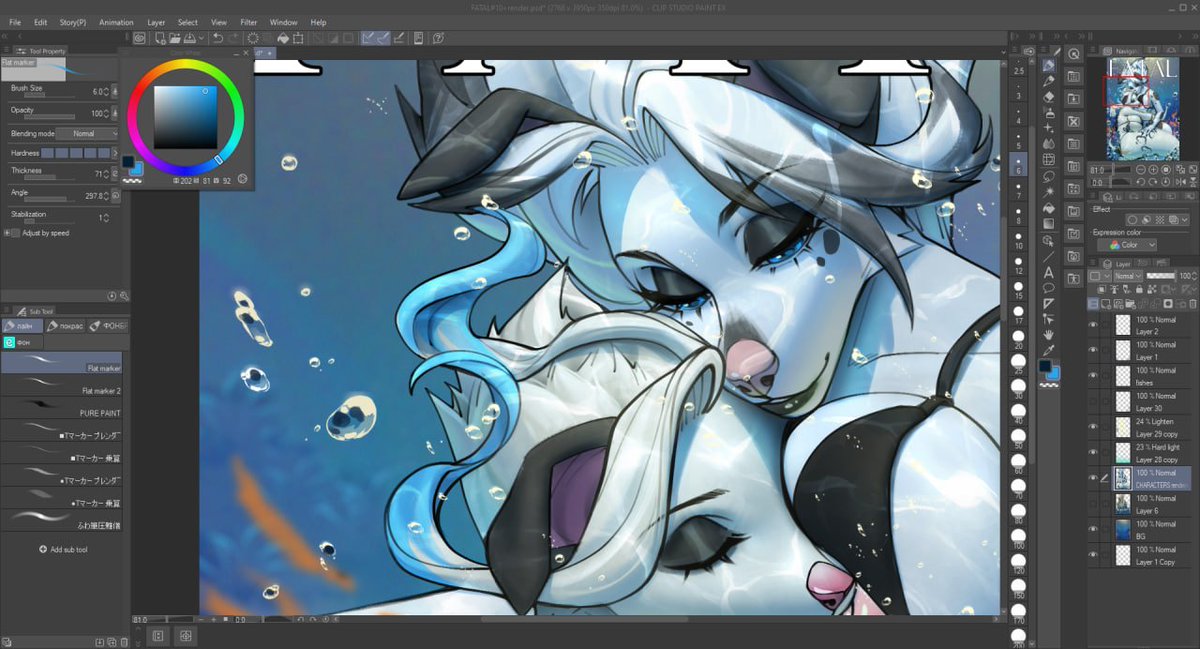Open the Blending mode Normal dropdown in Tool Property
1200x649 pixels.
(x=87, y=133)
